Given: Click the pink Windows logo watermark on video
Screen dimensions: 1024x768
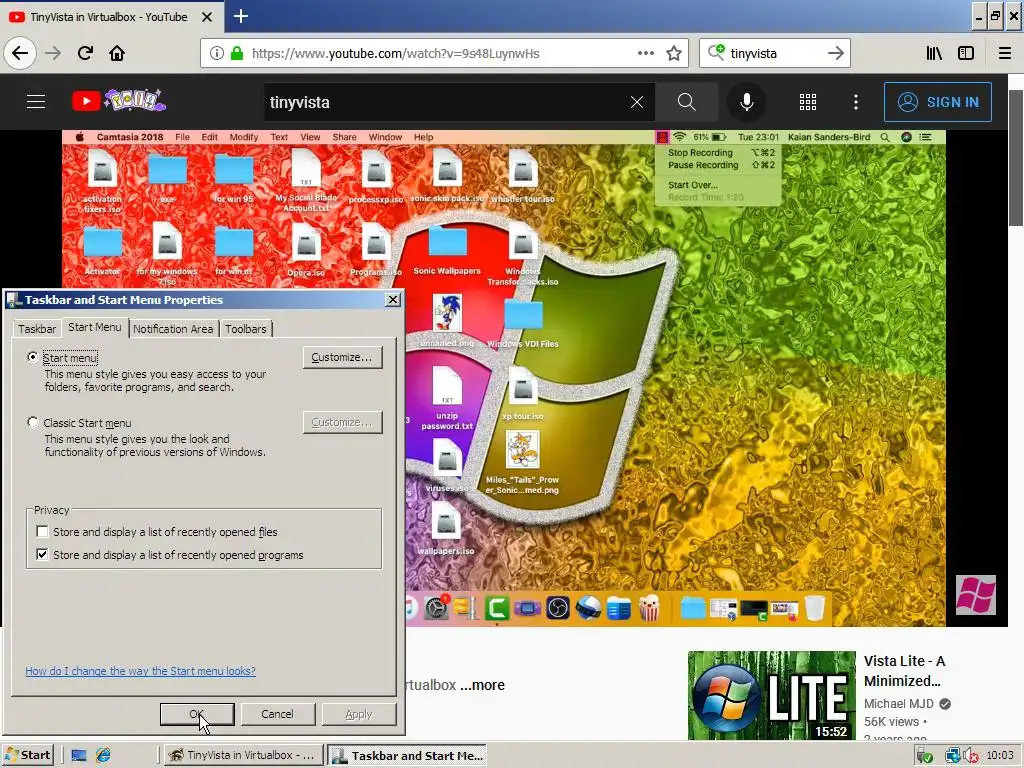Looking at the screenshot, I should (x=976, y=594).
